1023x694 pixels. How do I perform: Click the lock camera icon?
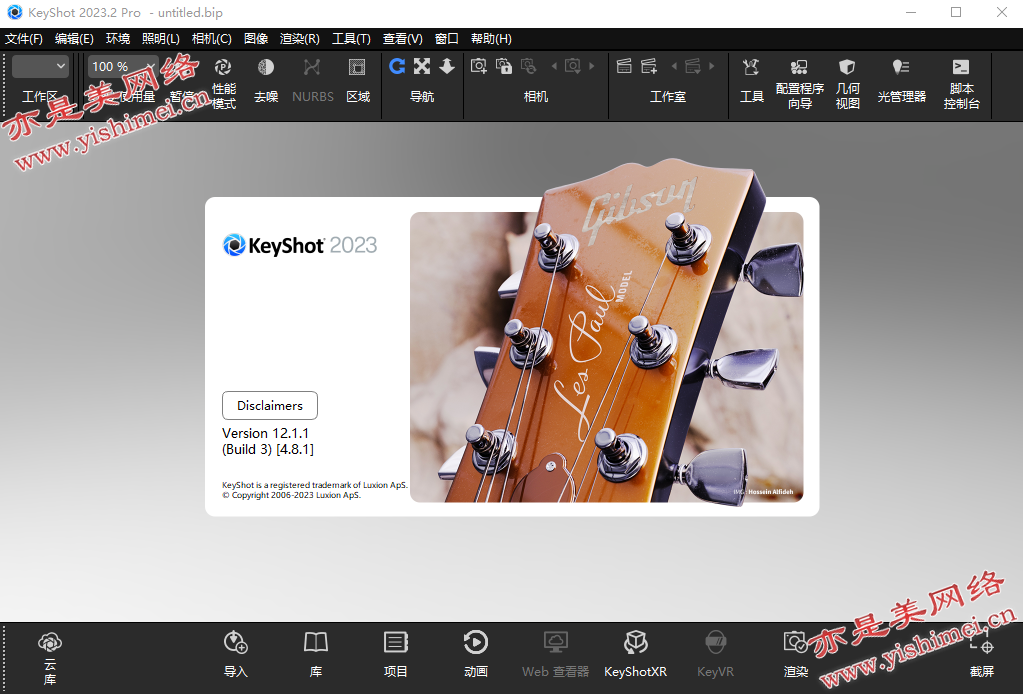click(504, 66)
